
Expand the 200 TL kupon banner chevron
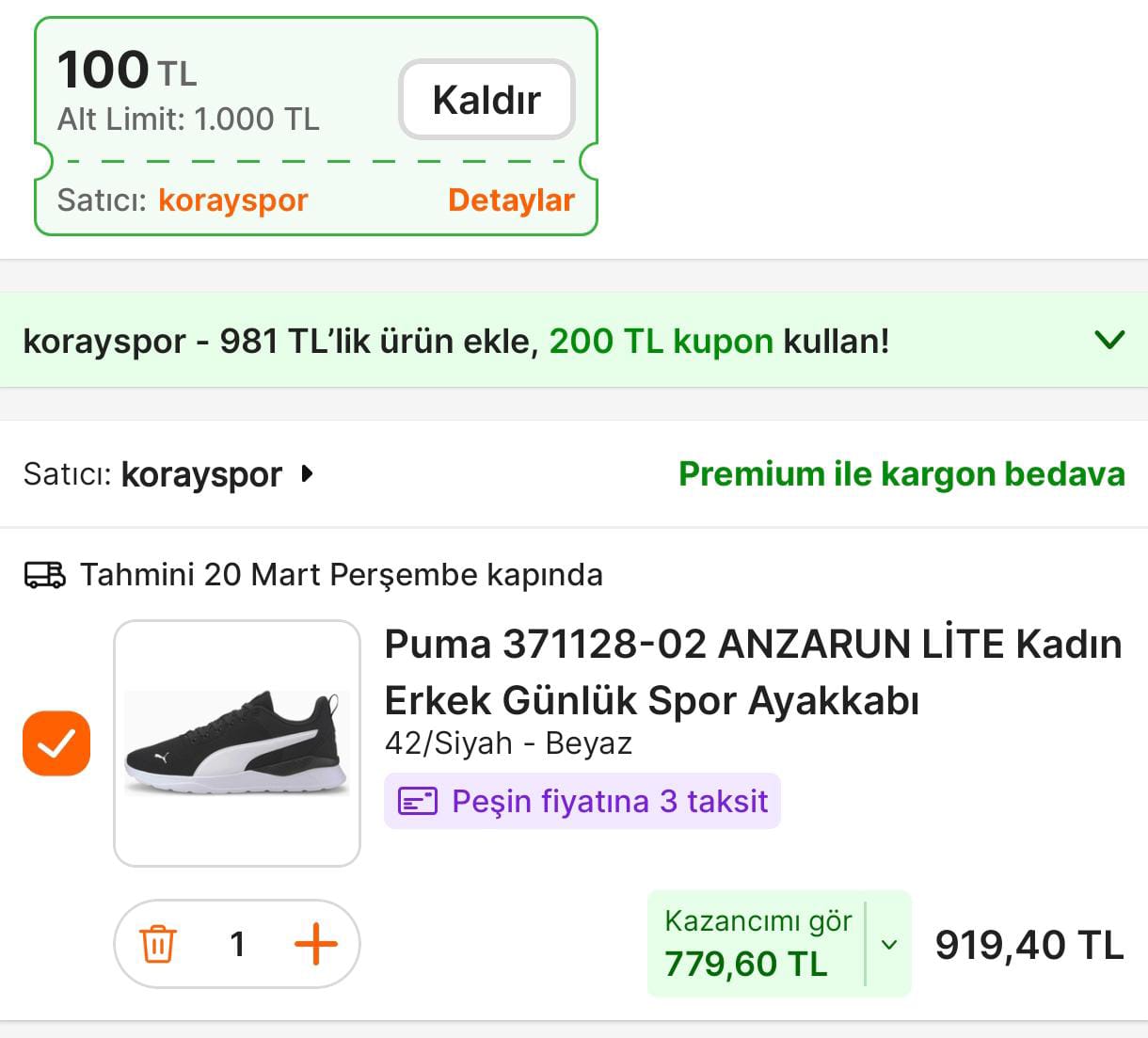click(x=1110, y=340)
